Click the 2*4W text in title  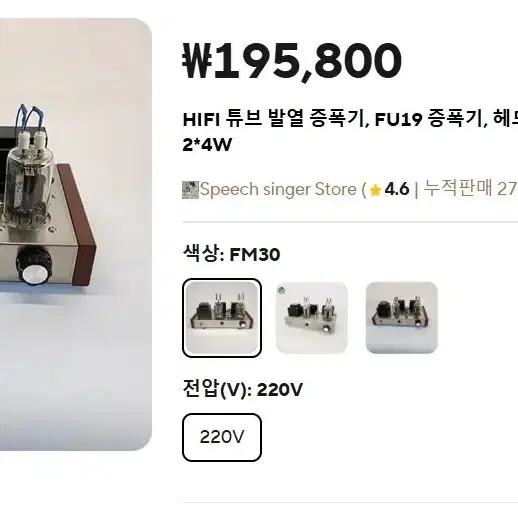pos(207,145)
